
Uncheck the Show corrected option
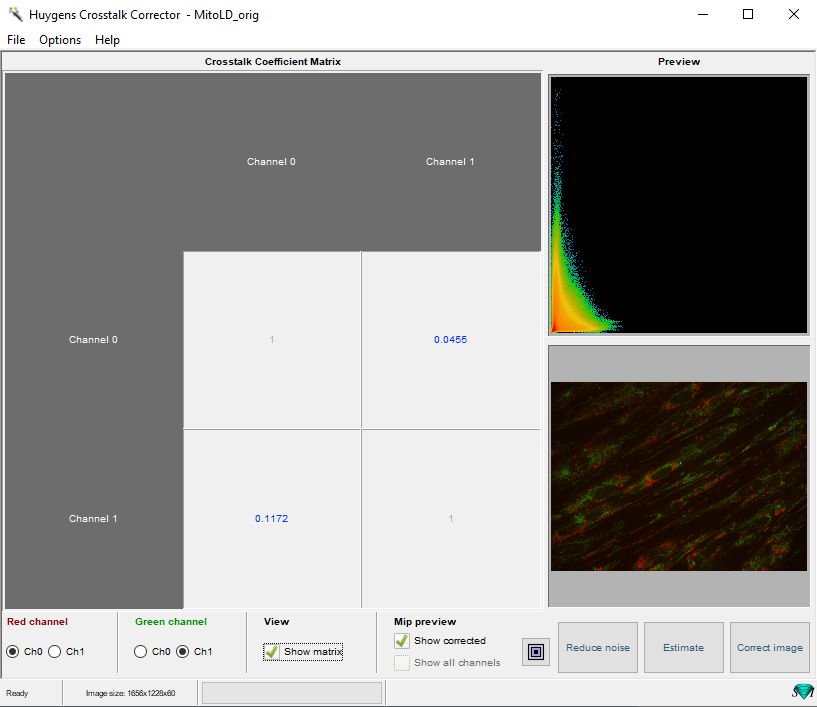coord(402,641)
